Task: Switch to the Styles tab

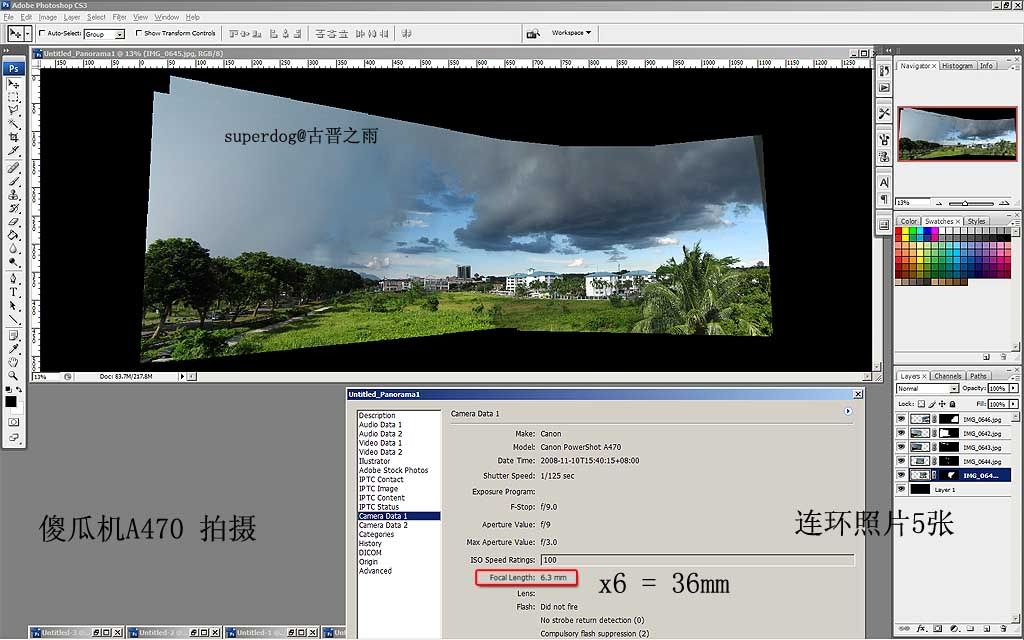Action: pyautogui.click(x=976, y=221)
